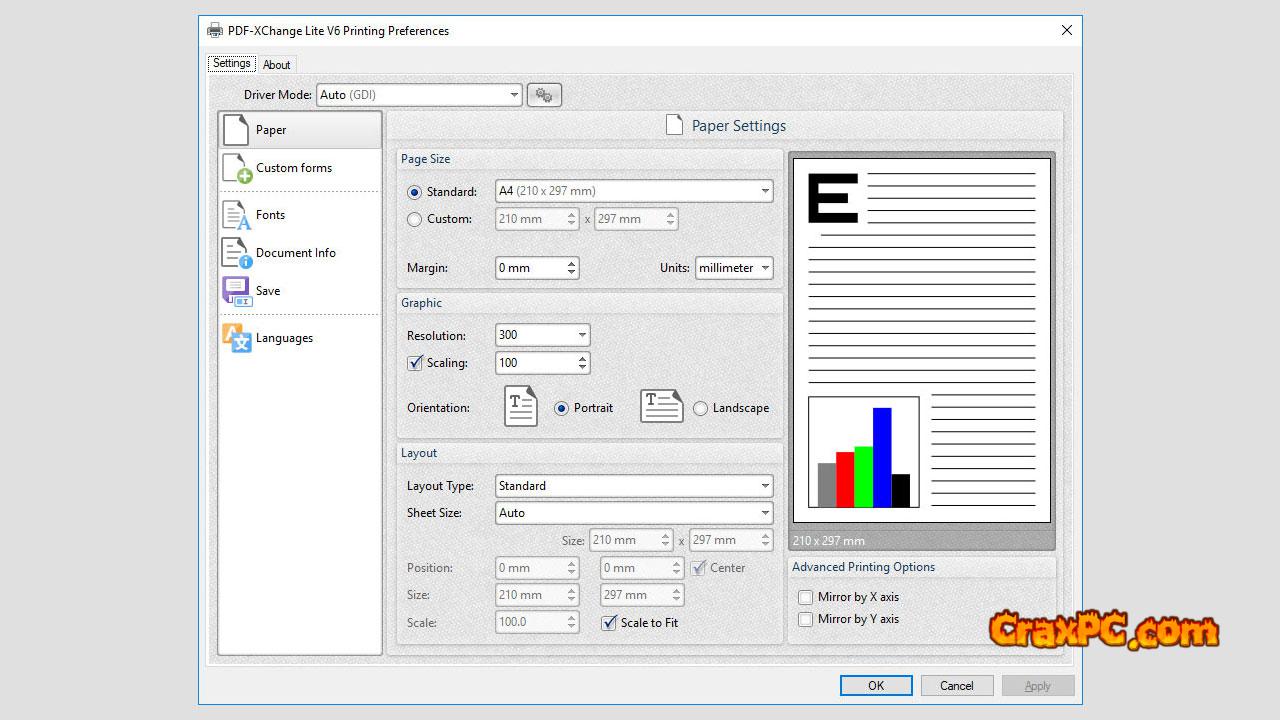
Task: Open the Languages section icon
Action: point(236,338)
